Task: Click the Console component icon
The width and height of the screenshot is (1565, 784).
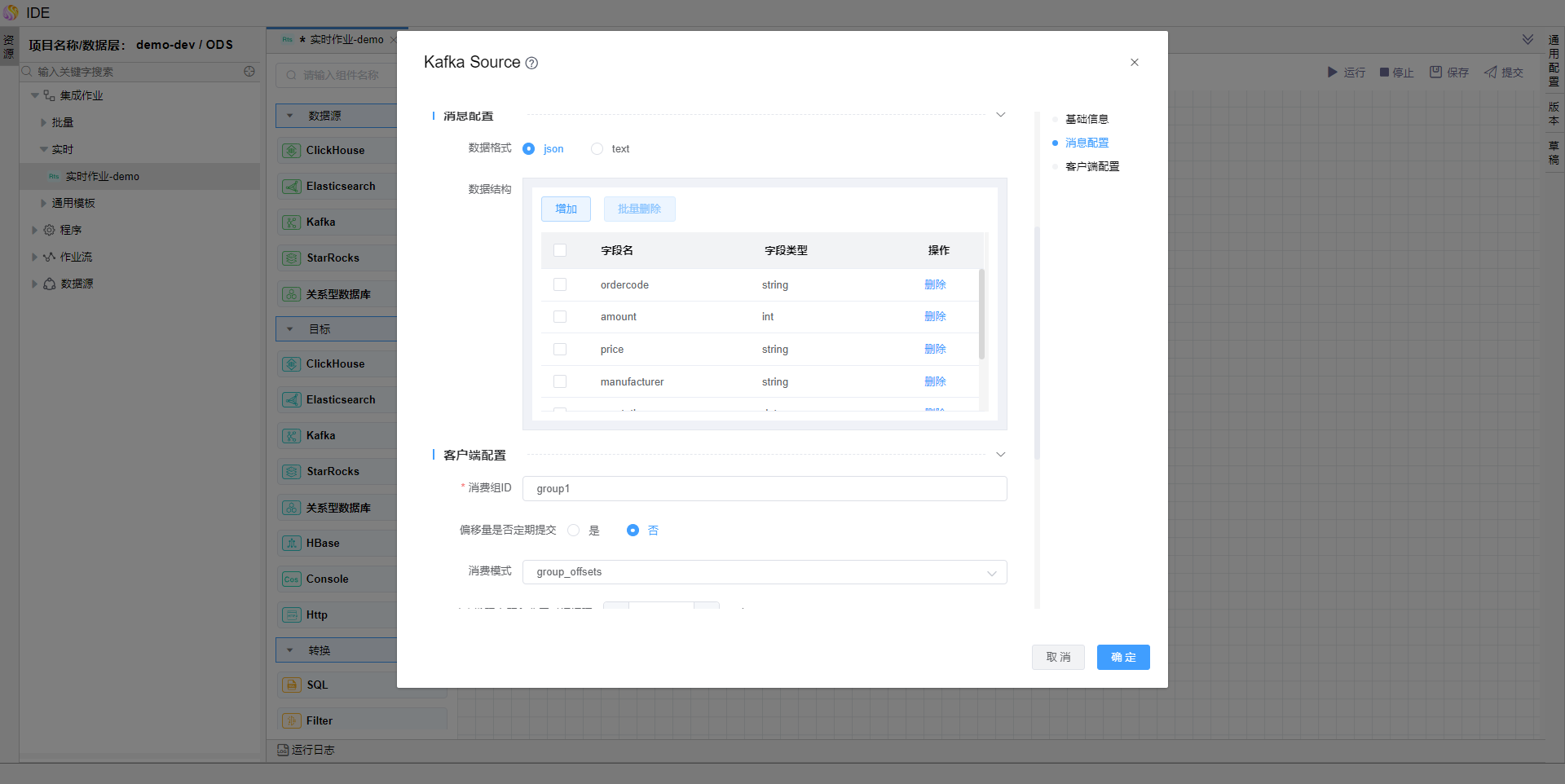Action: point(291,579)
